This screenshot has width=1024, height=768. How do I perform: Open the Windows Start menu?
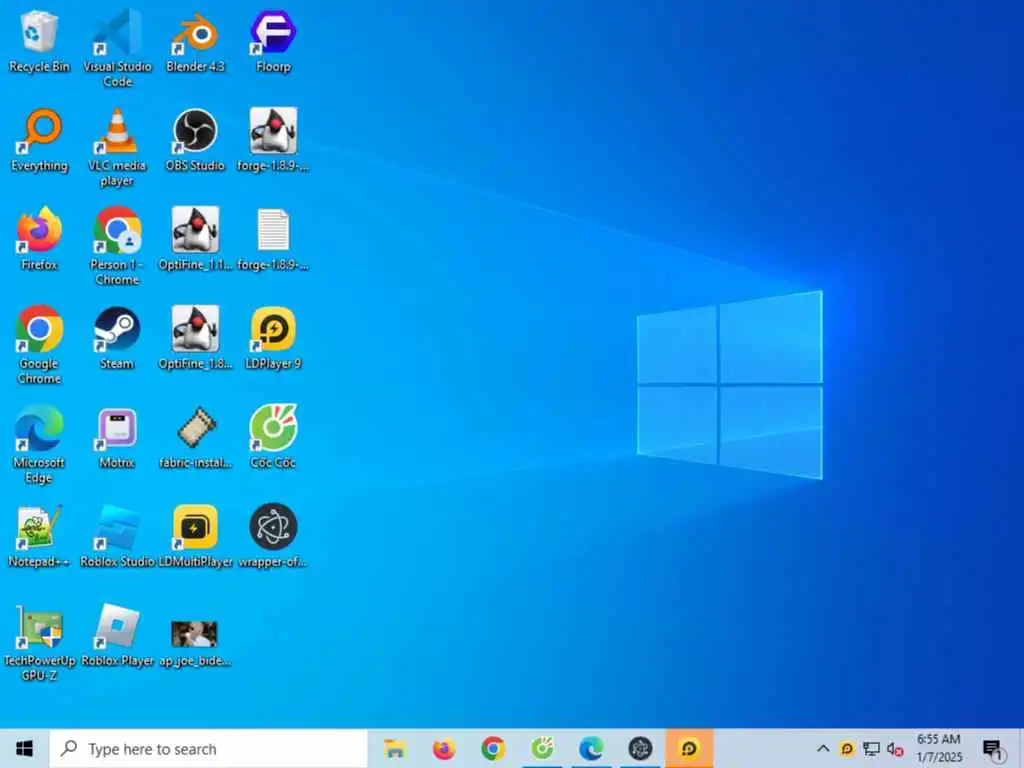[24, 748]
